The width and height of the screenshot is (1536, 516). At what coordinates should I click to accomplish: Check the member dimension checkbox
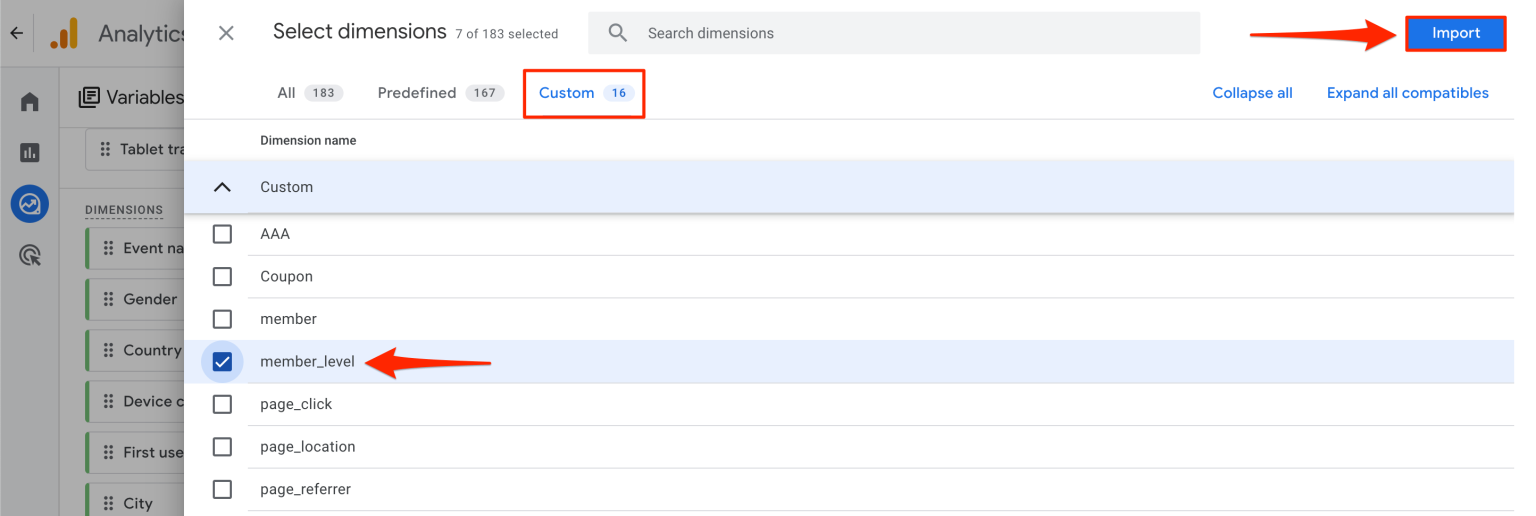tap(222, 319)
